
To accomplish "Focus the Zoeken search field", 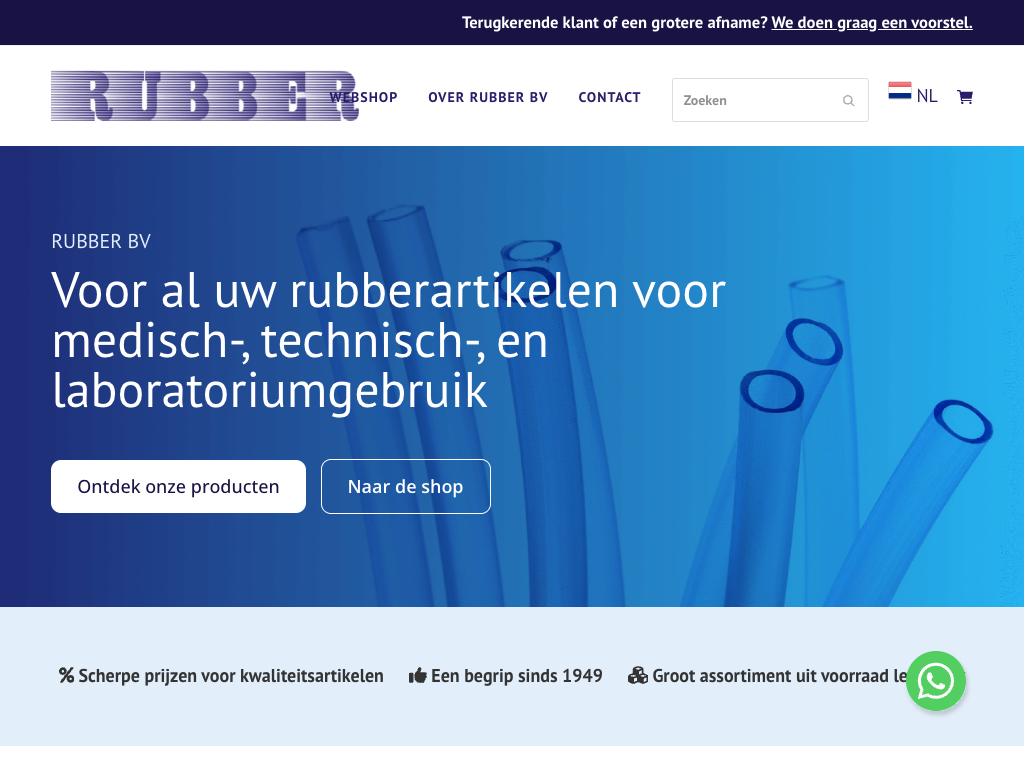I will [x=755, y=100].
